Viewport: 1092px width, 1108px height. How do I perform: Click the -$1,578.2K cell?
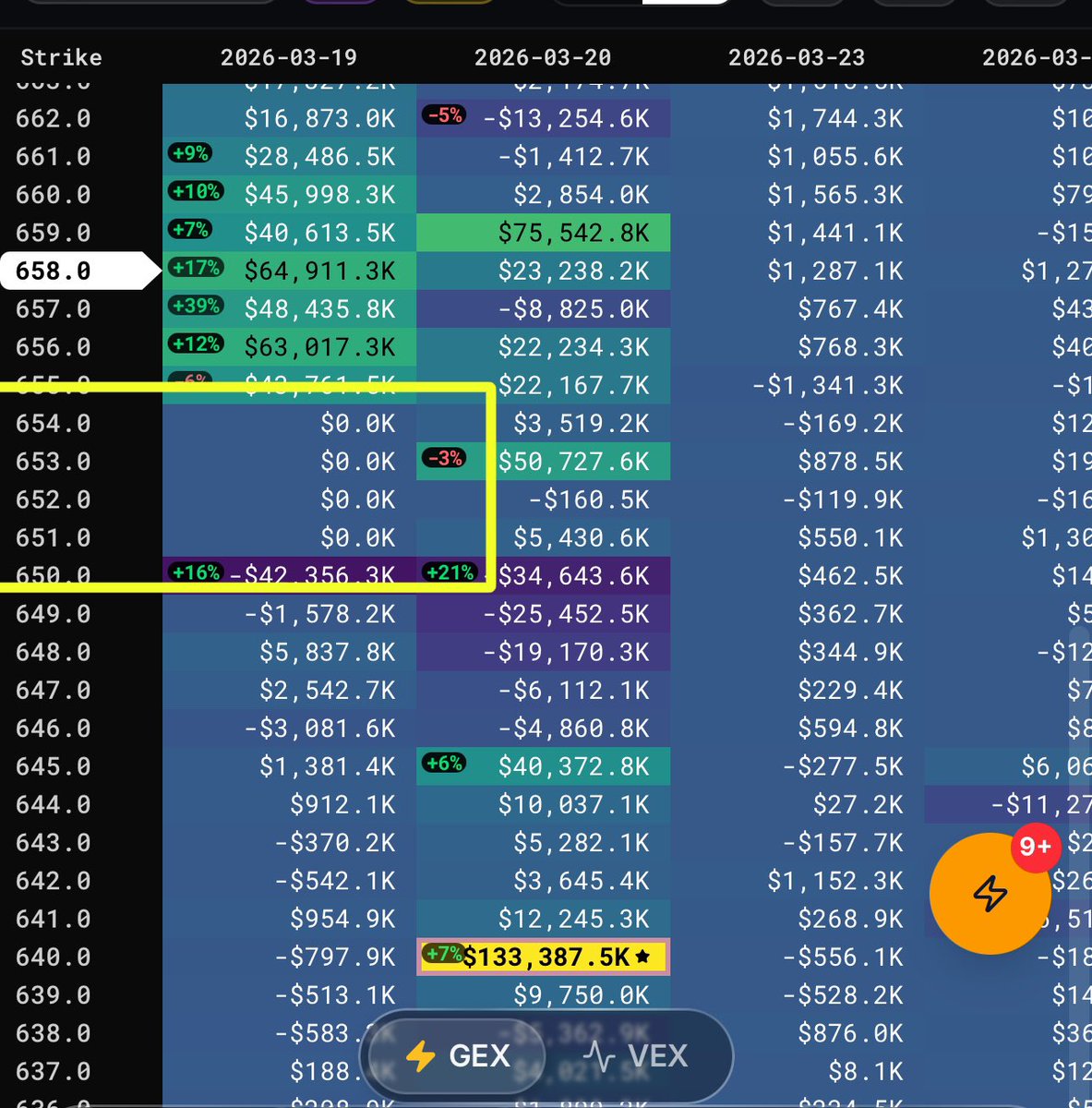(x=290, y=614)
